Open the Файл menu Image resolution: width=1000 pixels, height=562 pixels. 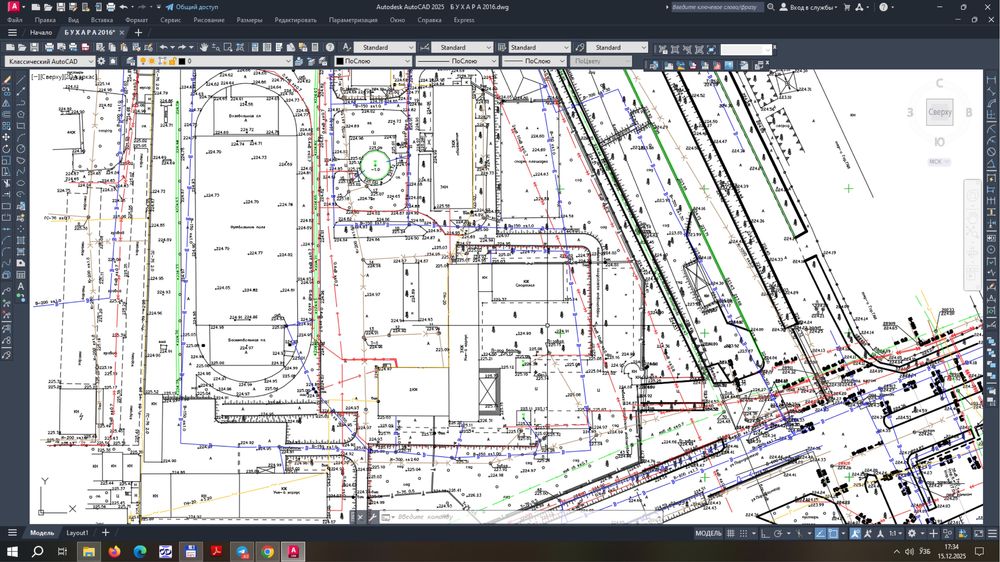(15, 20)
